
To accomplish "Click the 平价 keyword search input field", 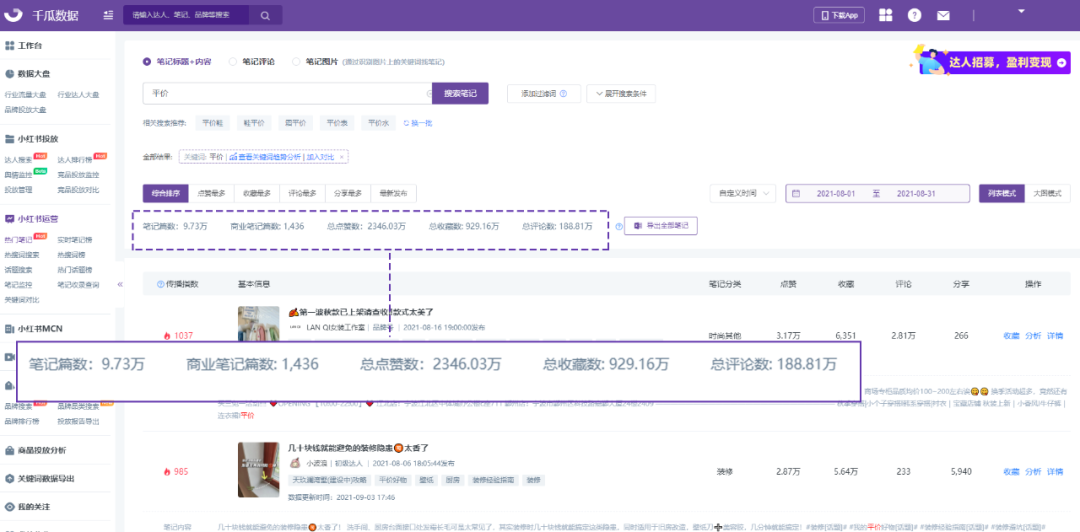I will tap(287, 93).
